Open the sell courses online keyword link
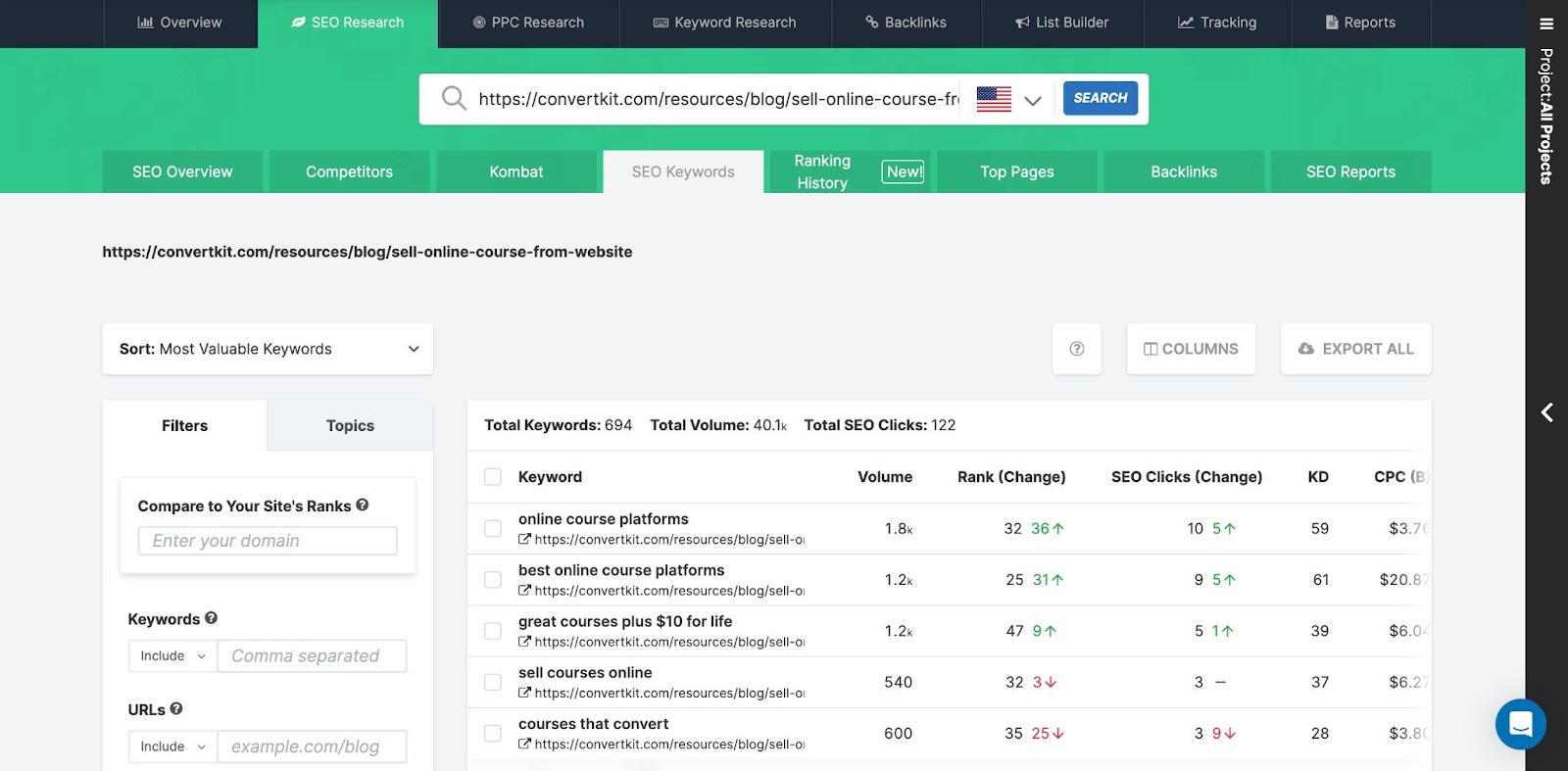1568x771 pixels. click(x=585, y=672)
